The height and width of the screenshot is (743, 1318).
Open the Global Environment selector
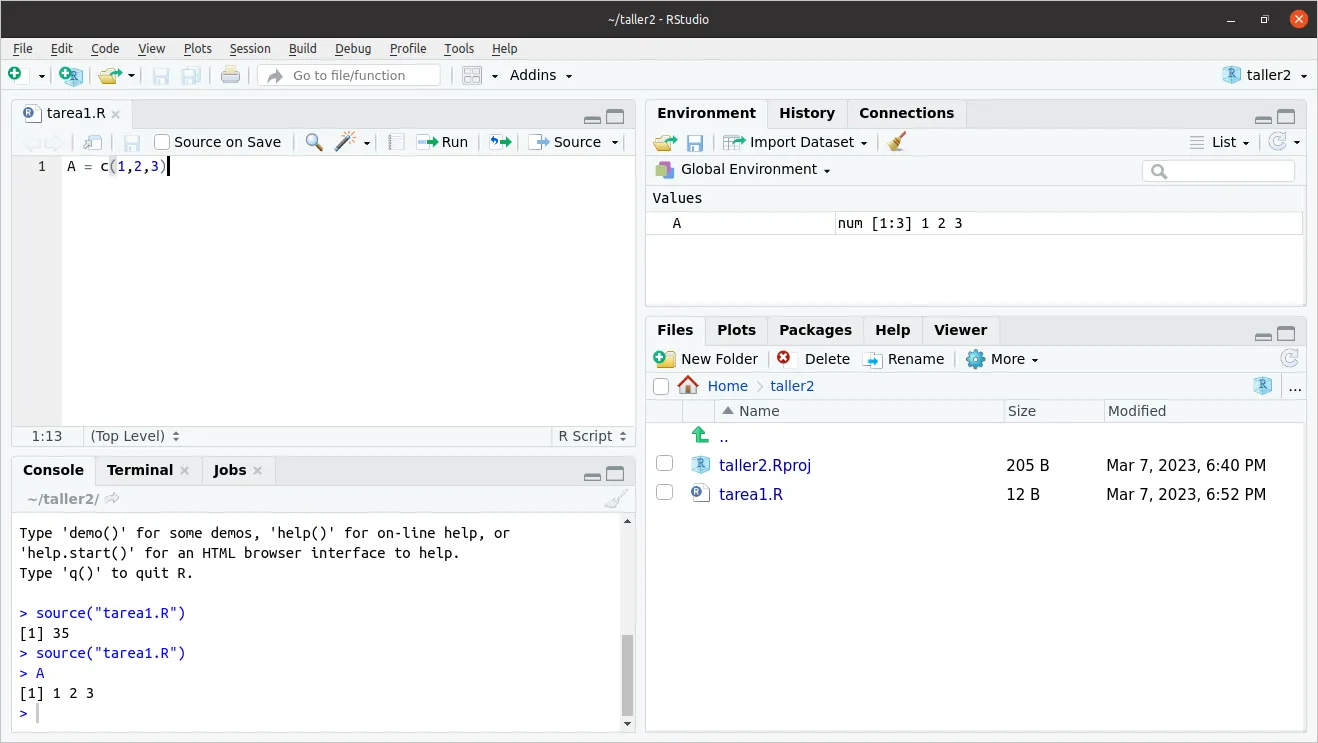(743, 169)
